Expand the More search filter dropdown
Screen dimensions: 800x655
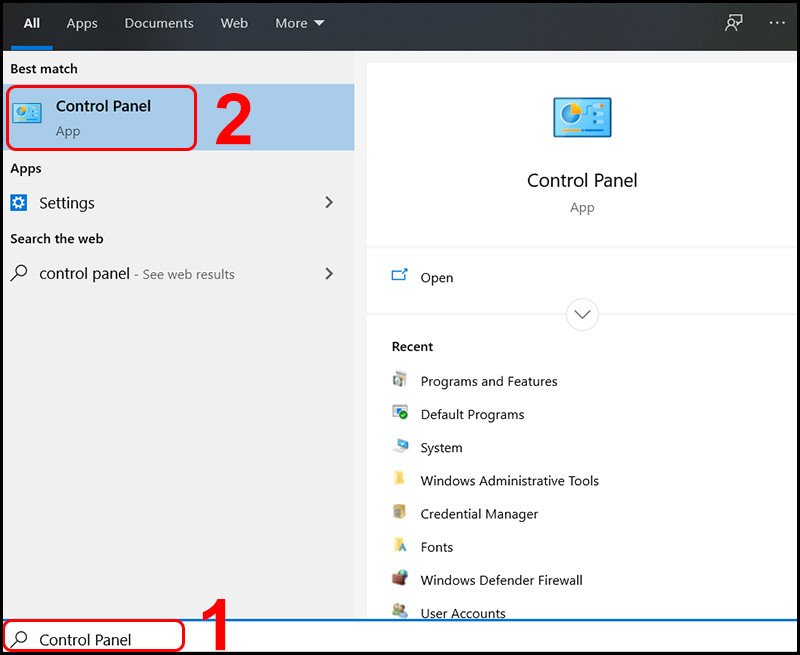299,23
